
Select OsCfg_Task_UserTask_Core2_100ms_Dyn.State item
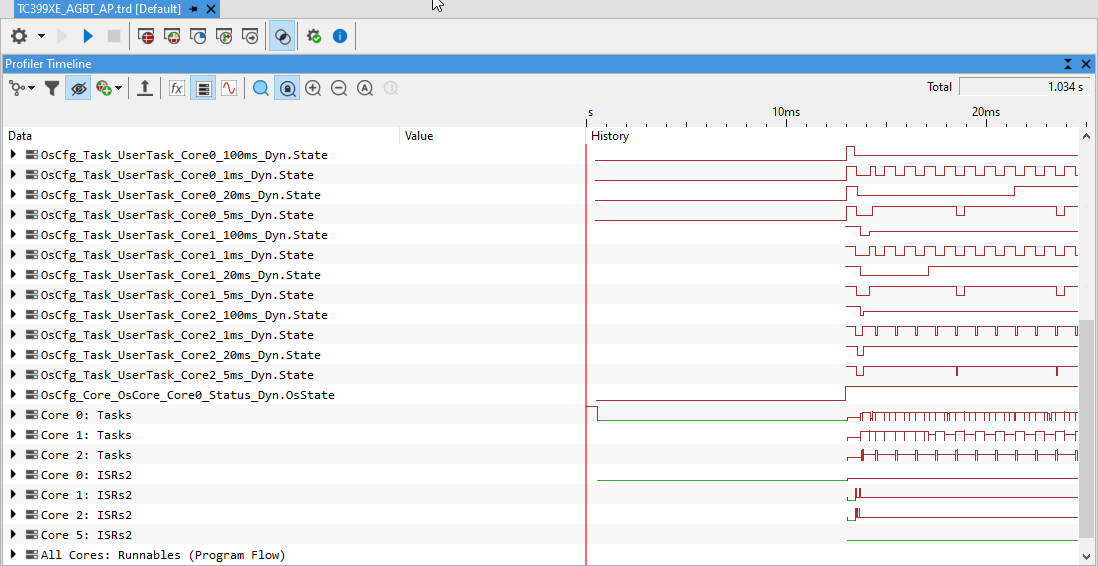coord(184,315)
